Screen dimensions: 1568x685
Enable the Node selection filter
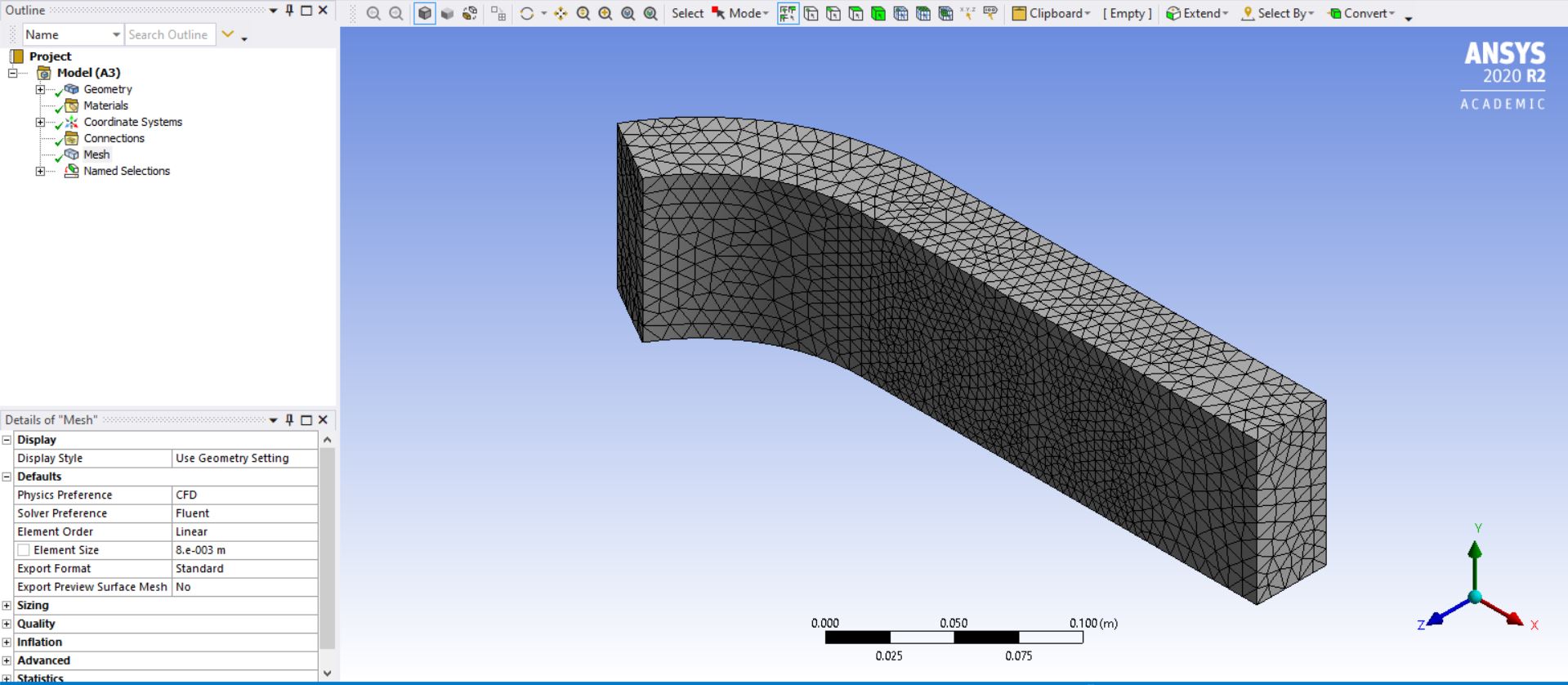[900, 13]
